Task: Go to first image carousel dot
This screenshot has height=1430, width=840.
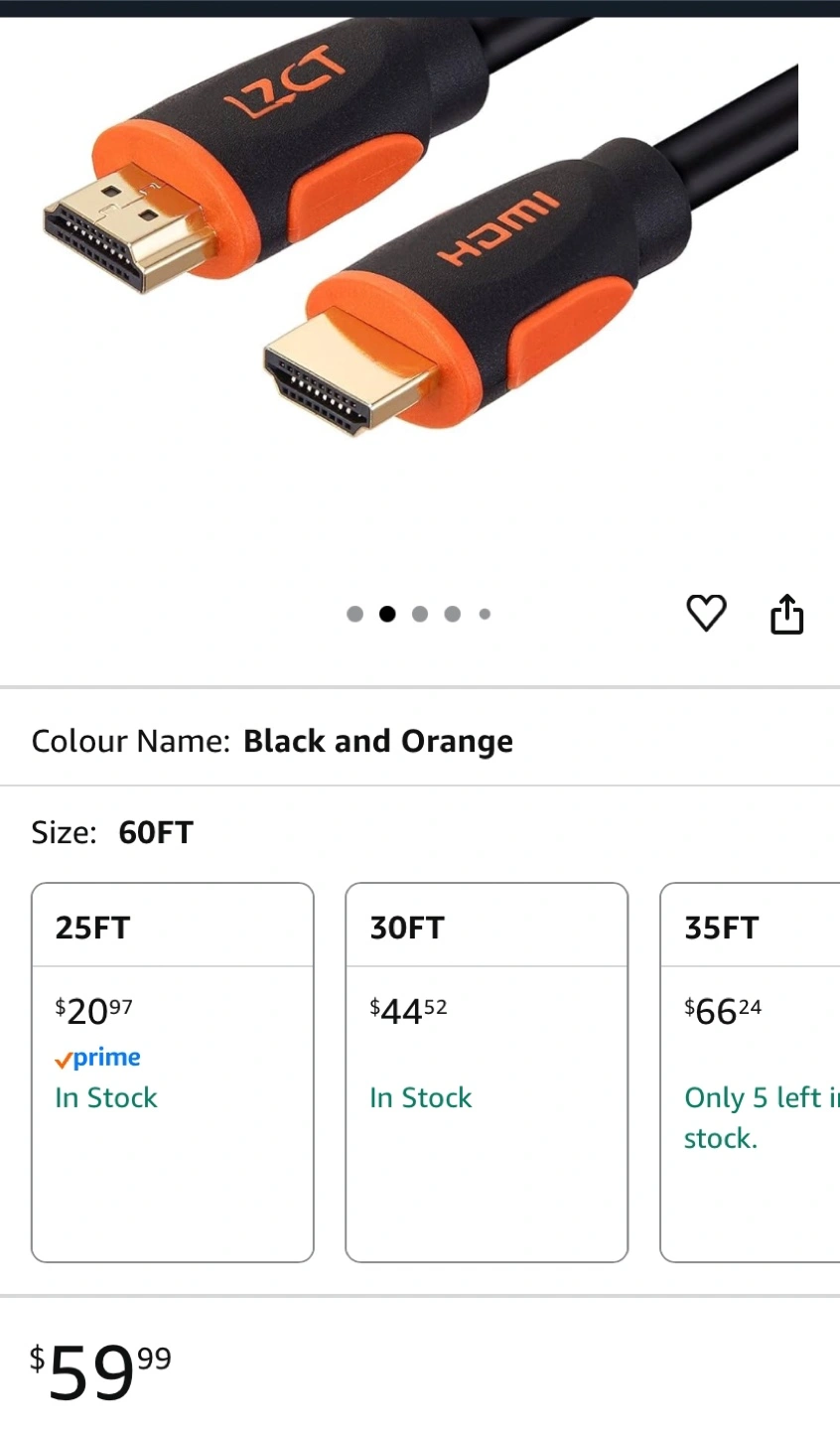Action: 354,614
